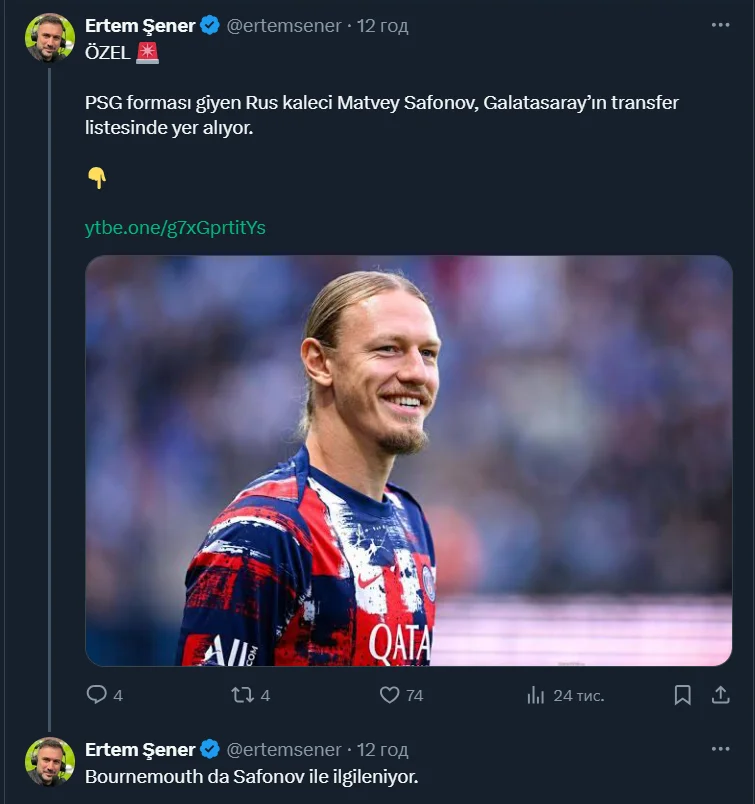The image size is (755, 804).
Task: Open more options menu on first tweet
Action: click(720, 26)
